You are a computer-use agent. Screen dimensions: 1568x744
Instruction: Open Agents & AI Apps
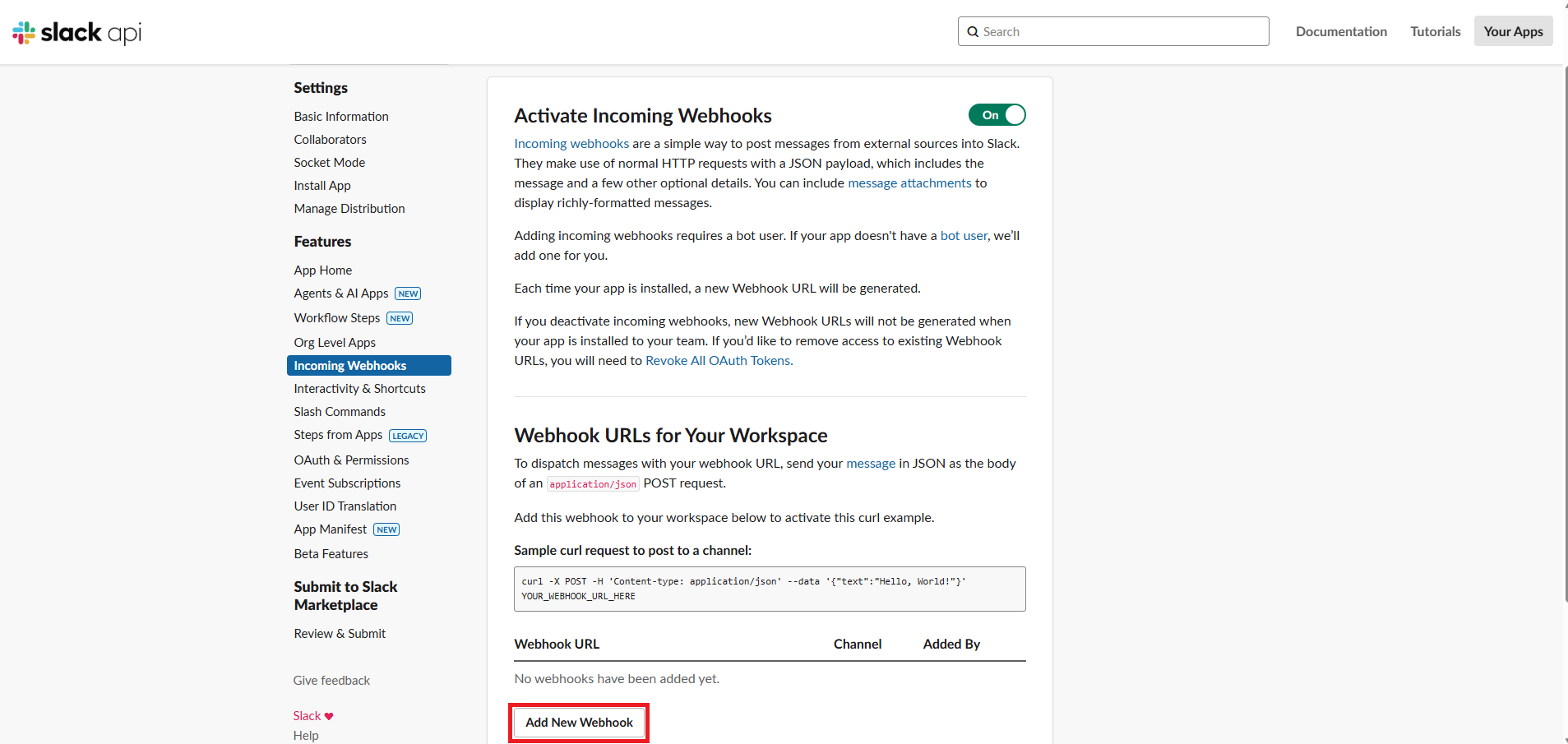(340, 293)
